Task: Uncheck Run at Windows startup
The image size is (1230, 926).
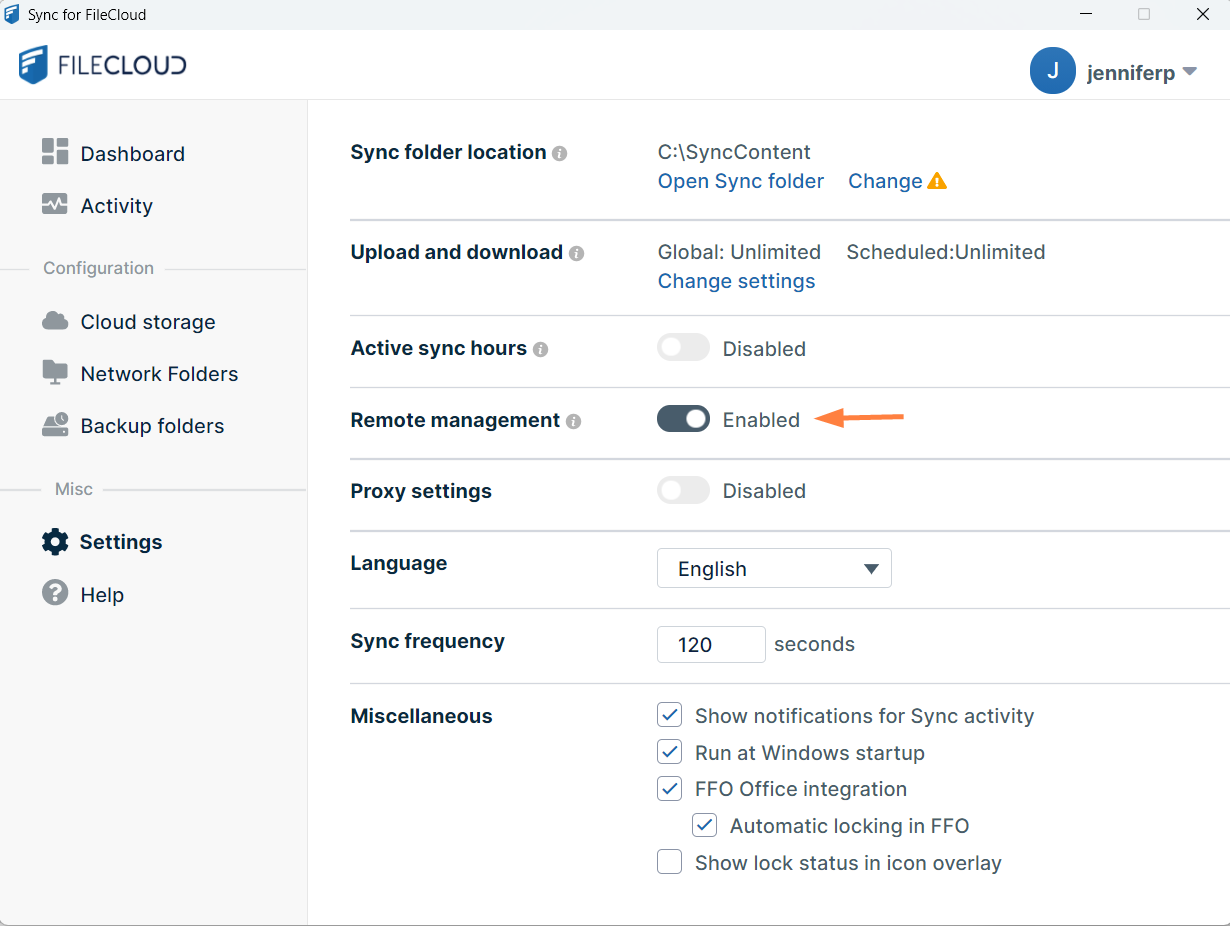Action: coord(670,752)
